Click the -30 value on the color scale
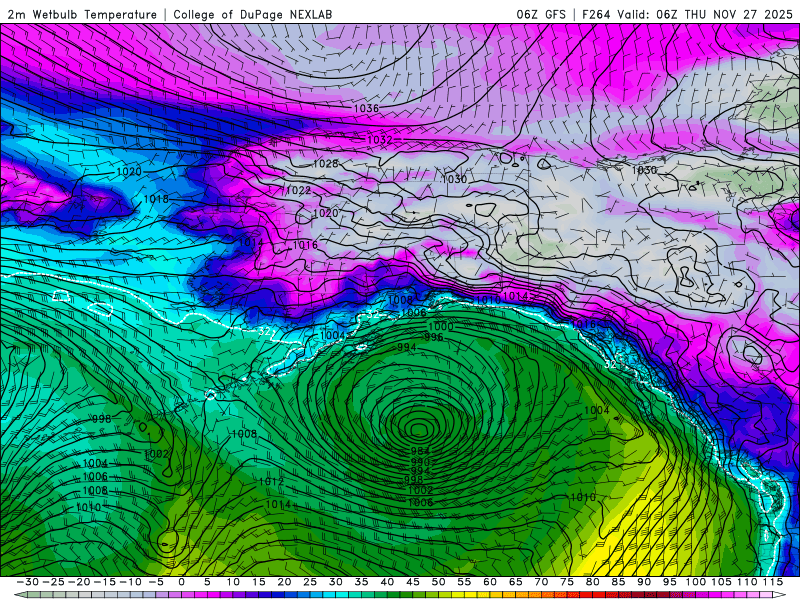Viewport: 800px width, 600px height. click(x=27, y=582)
